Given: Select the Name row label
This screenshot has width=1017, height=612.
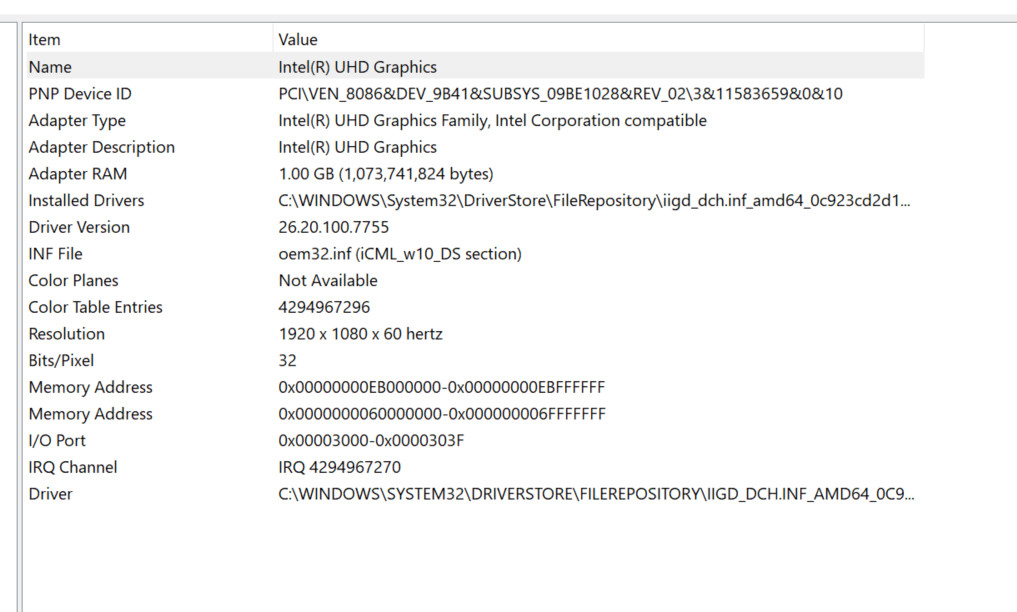Looking at the screenshot, I should (50, 67).
